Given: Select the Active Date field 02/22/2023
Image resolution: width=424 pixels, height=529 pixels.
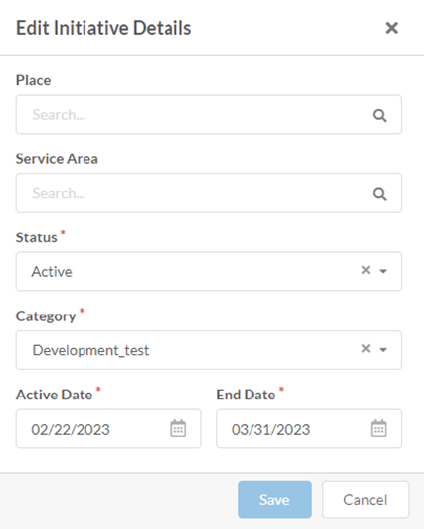Looking at the screenshot, I should click(109, 428).
